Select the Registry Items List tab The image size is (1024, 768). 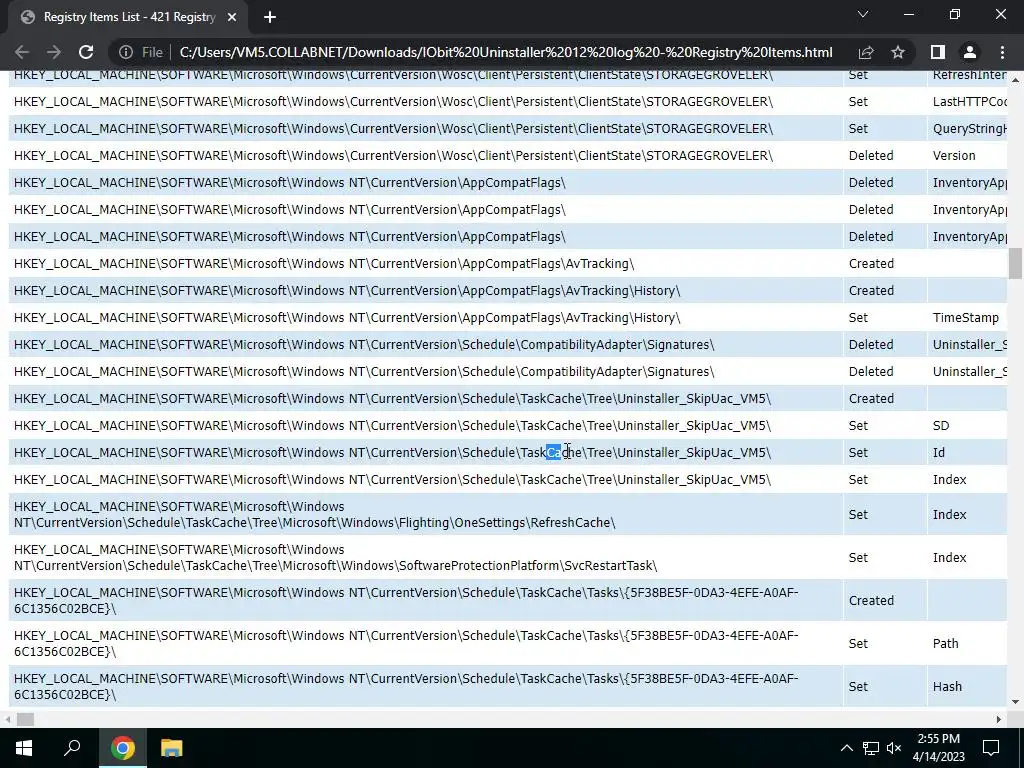pyautogui.click(x=127, y=17)
